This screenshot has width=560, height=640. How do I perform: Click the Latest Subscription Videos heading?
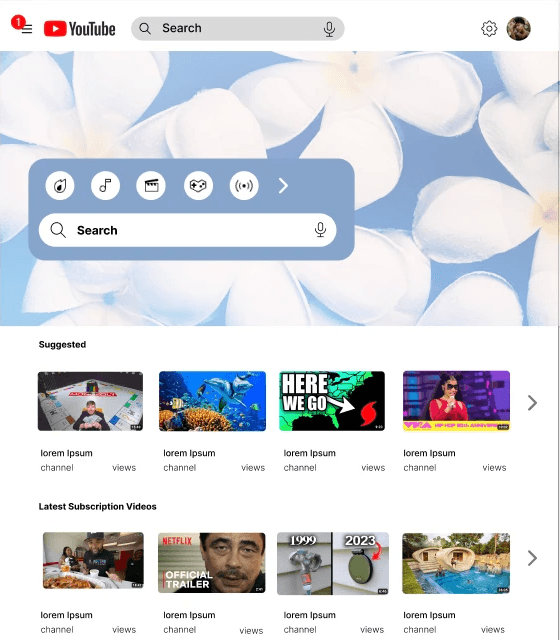pyautogui.click(x=98, y=507)
